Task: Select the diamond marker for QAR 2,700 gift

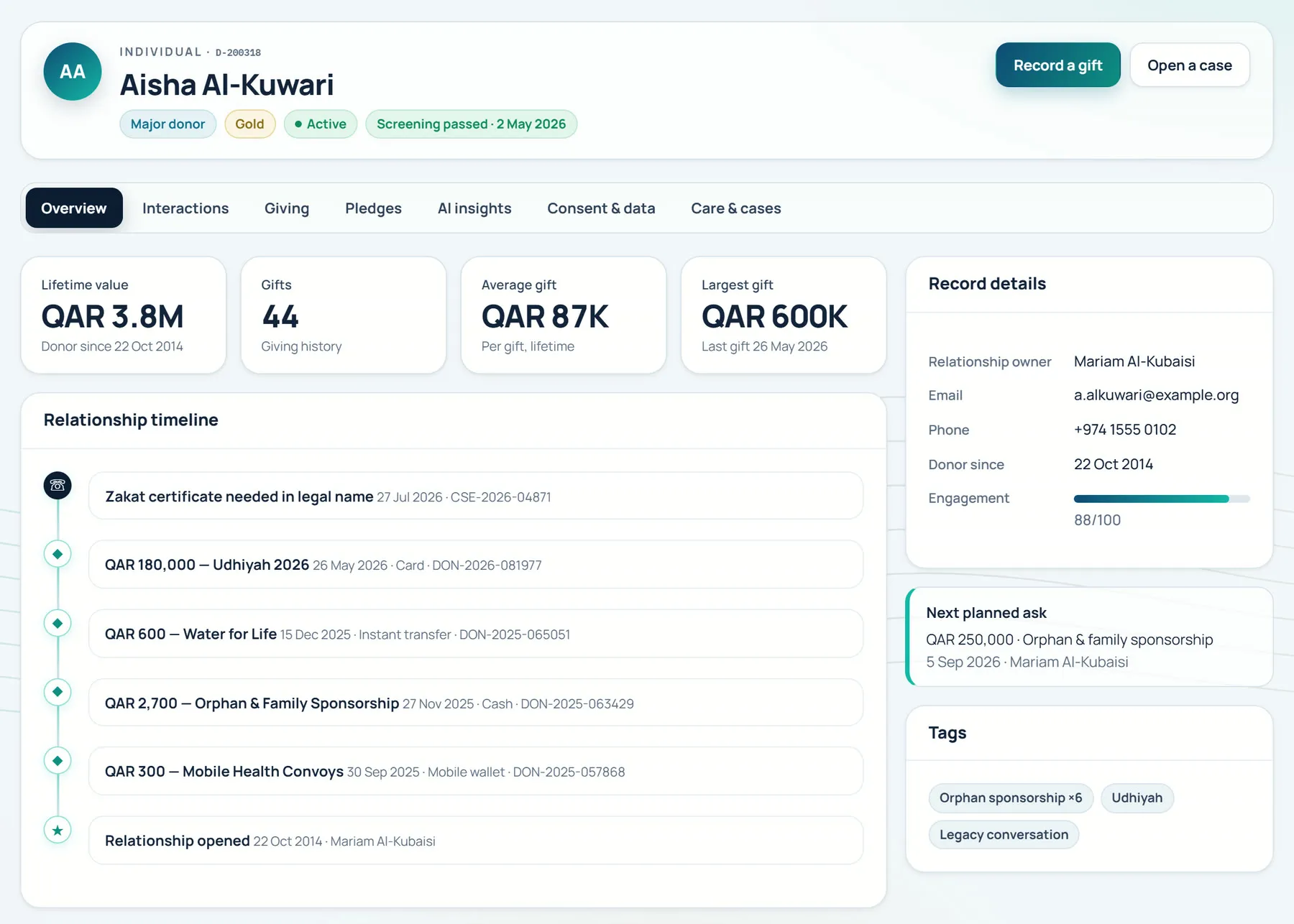Action: click(58, 692)
